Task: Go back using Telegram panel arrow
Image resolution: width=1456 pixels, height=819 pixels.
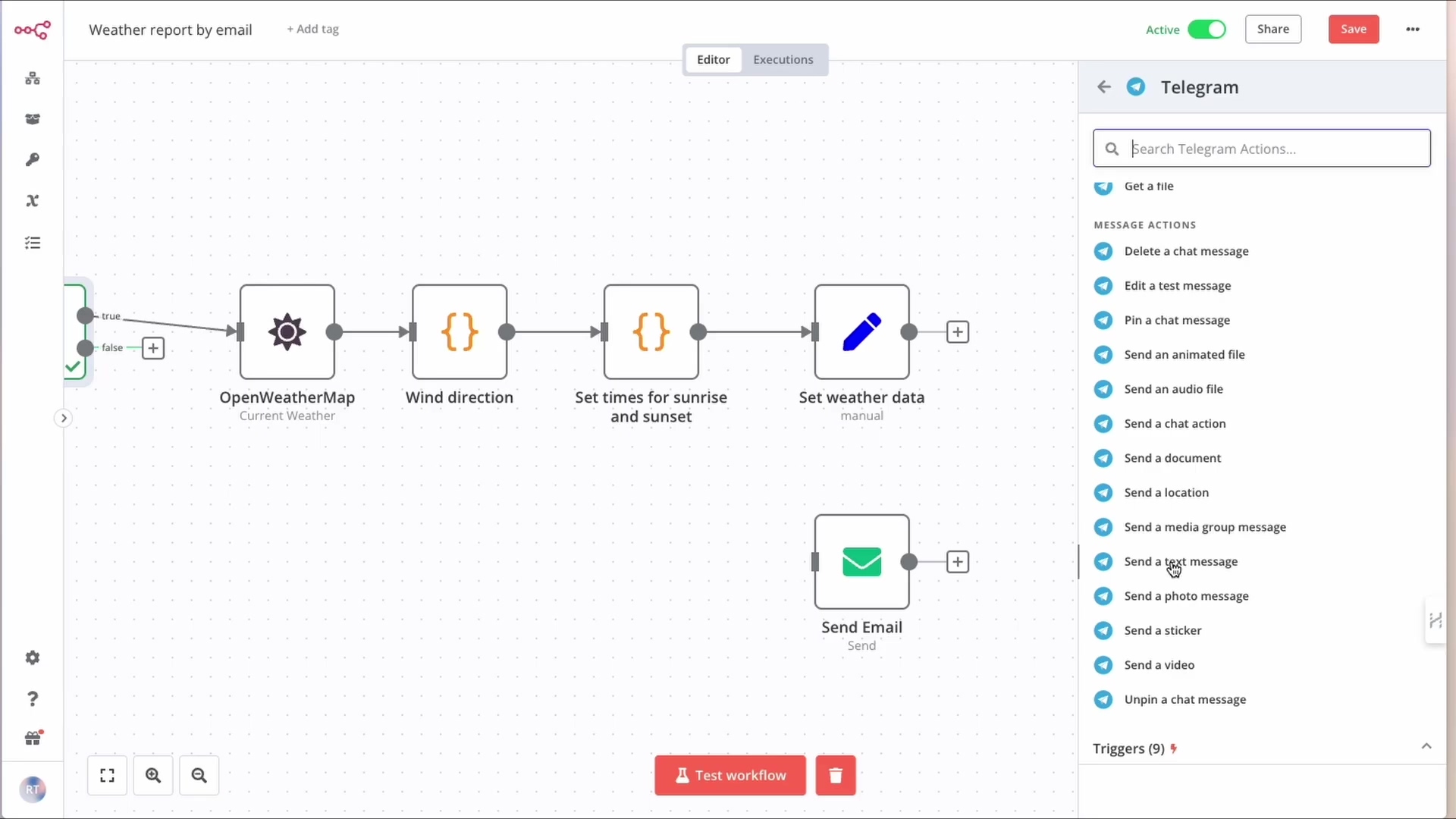Action: pyautogui.click(x=1103, y=87)
